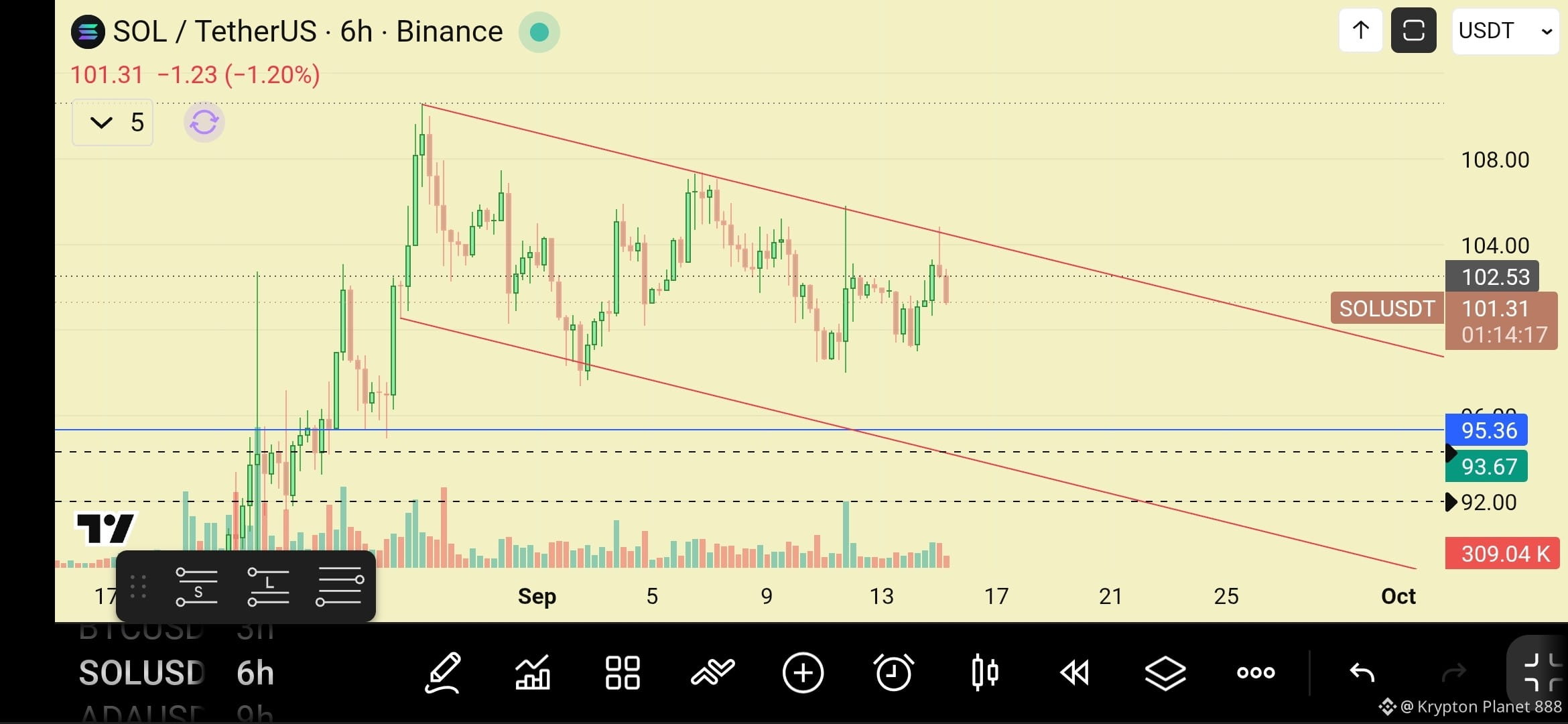Toggle the fullscreen frame button

[x=1413, y=31]
